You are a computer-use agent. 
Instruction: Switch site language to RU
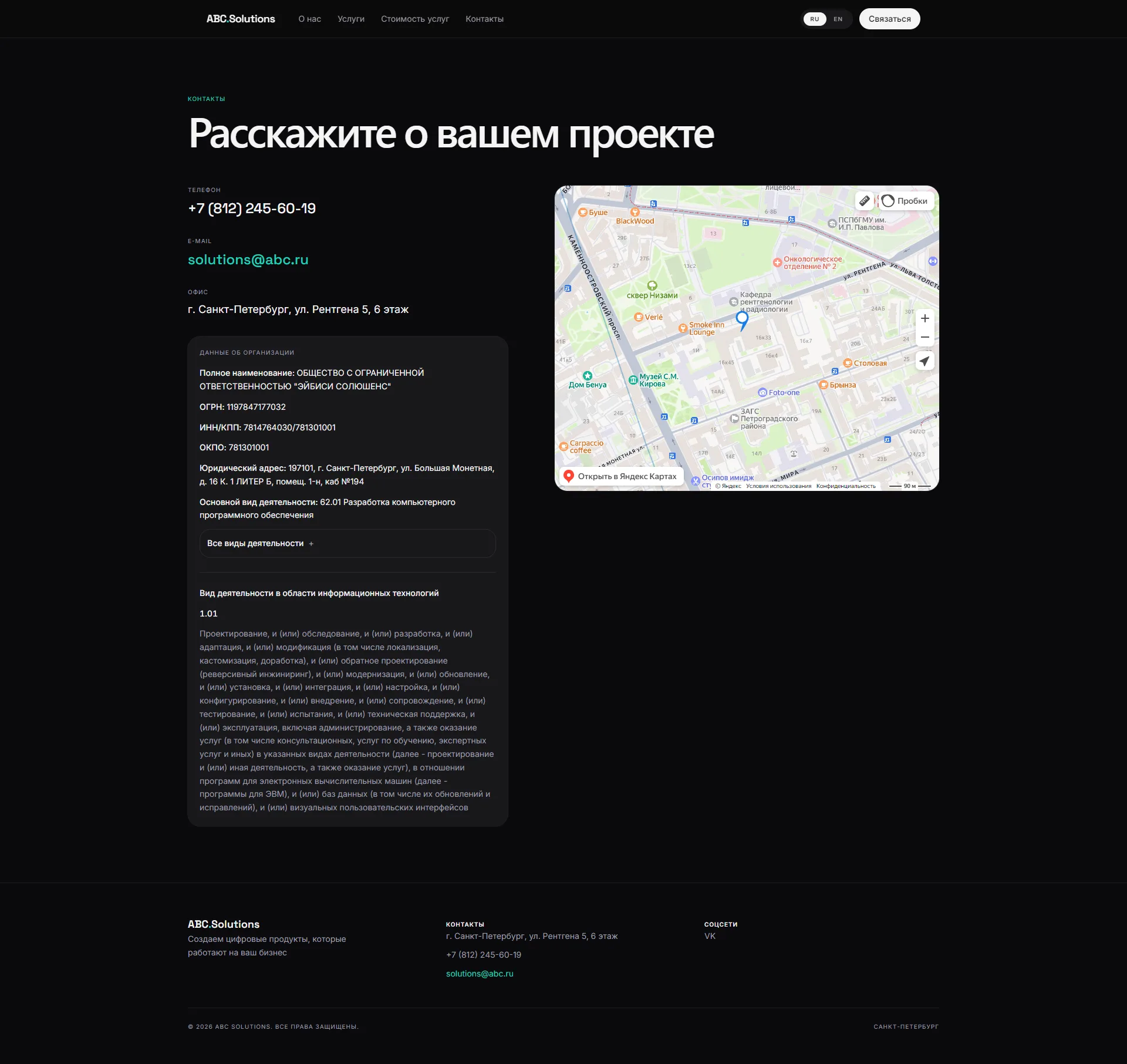tap(815, 19)
